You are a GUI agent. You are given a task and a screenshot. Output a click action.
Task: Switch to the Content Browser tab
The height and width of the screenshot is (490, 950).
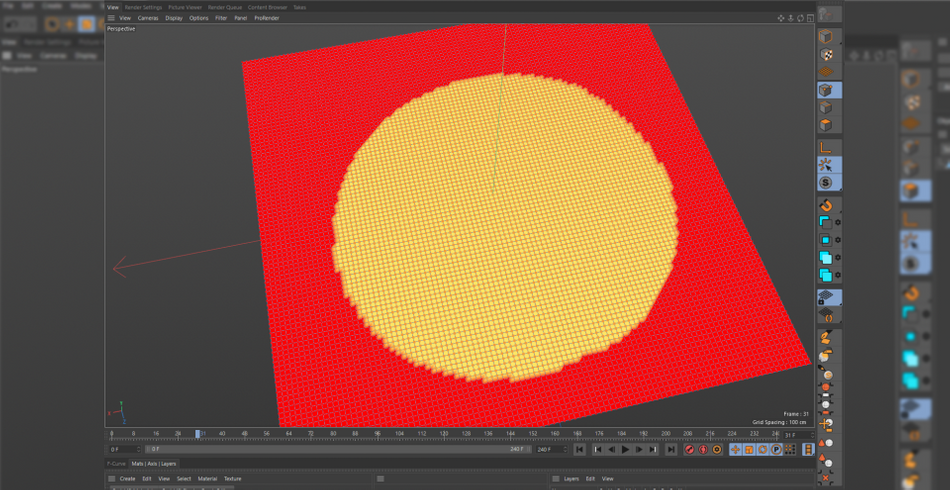point(268,7)
